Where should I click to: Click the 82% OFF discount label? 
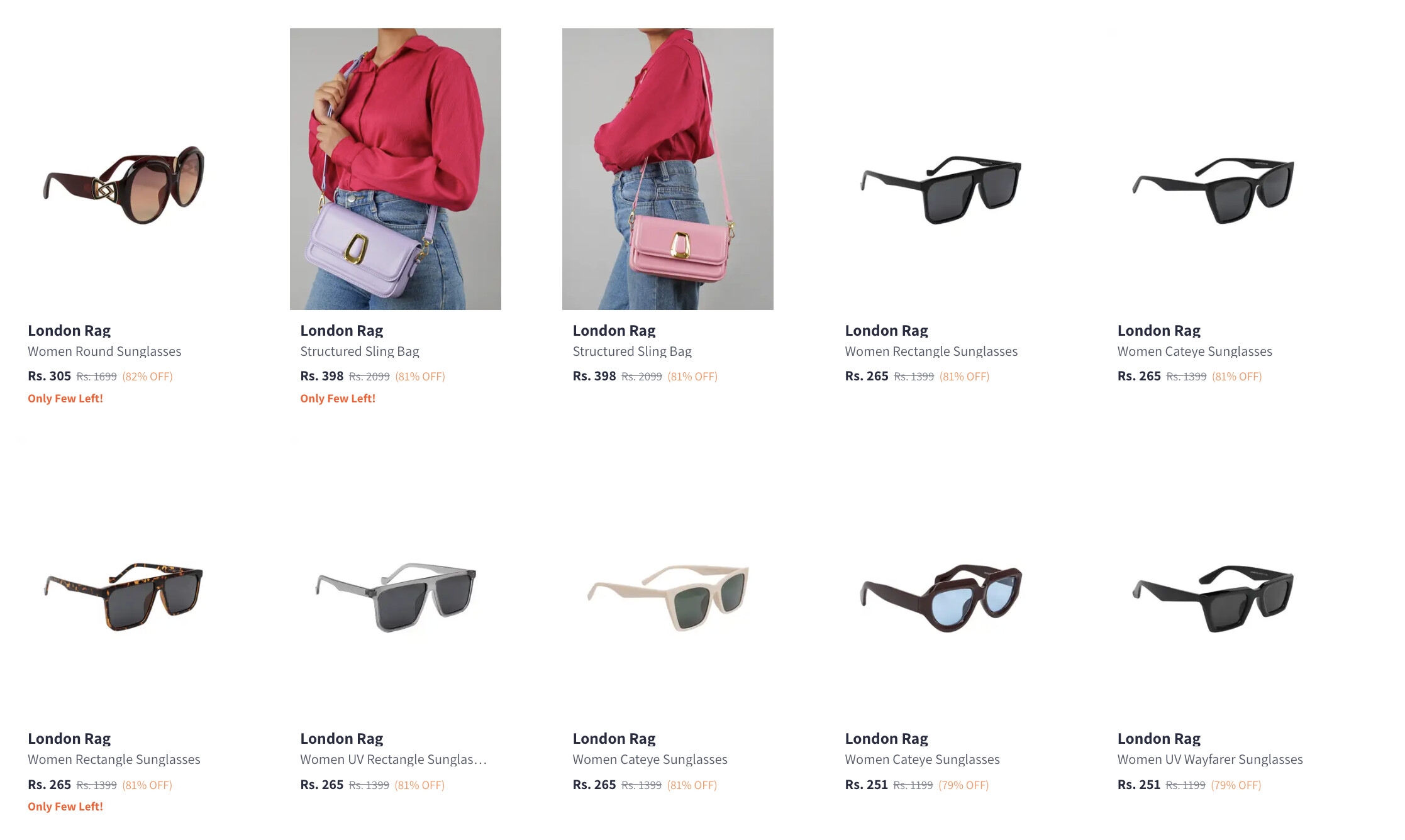[147, 377]
